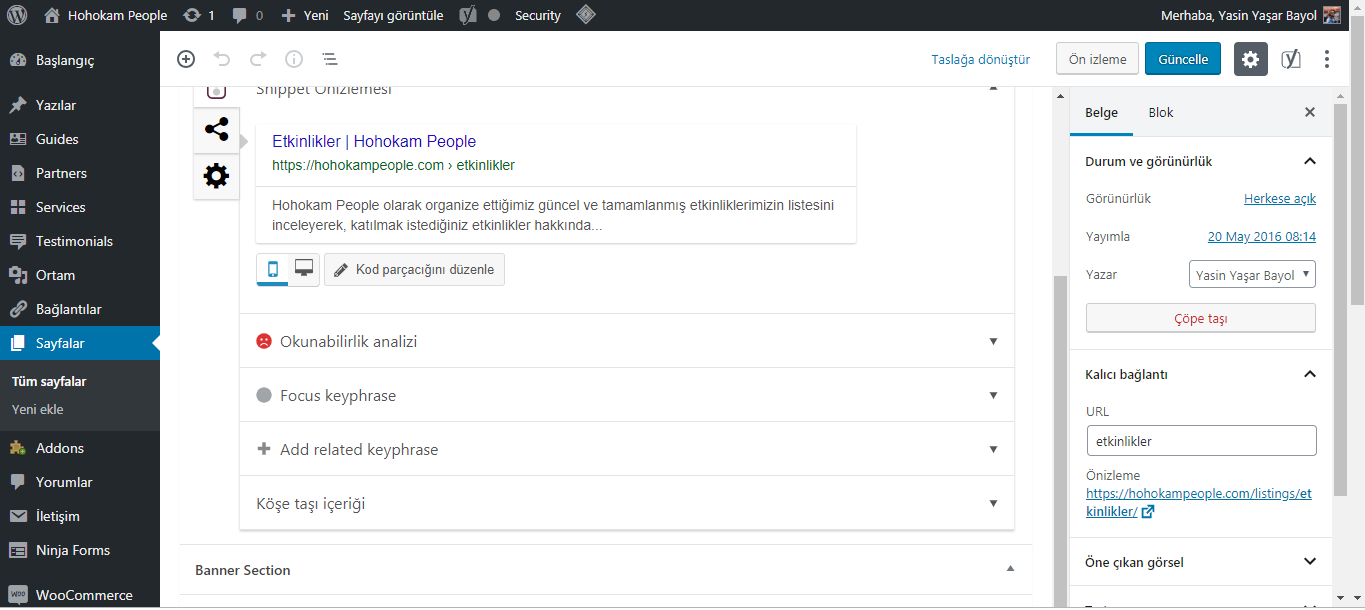Expand the Öne çıkan görsel panel

tap(1201, 562)
